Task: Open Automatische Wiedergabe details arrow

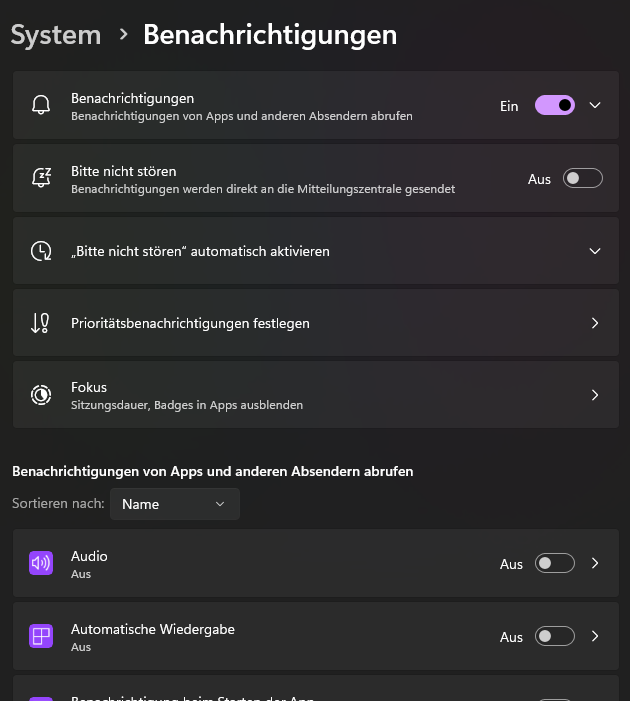Action: pyautogui.click(x=595, y=637)
